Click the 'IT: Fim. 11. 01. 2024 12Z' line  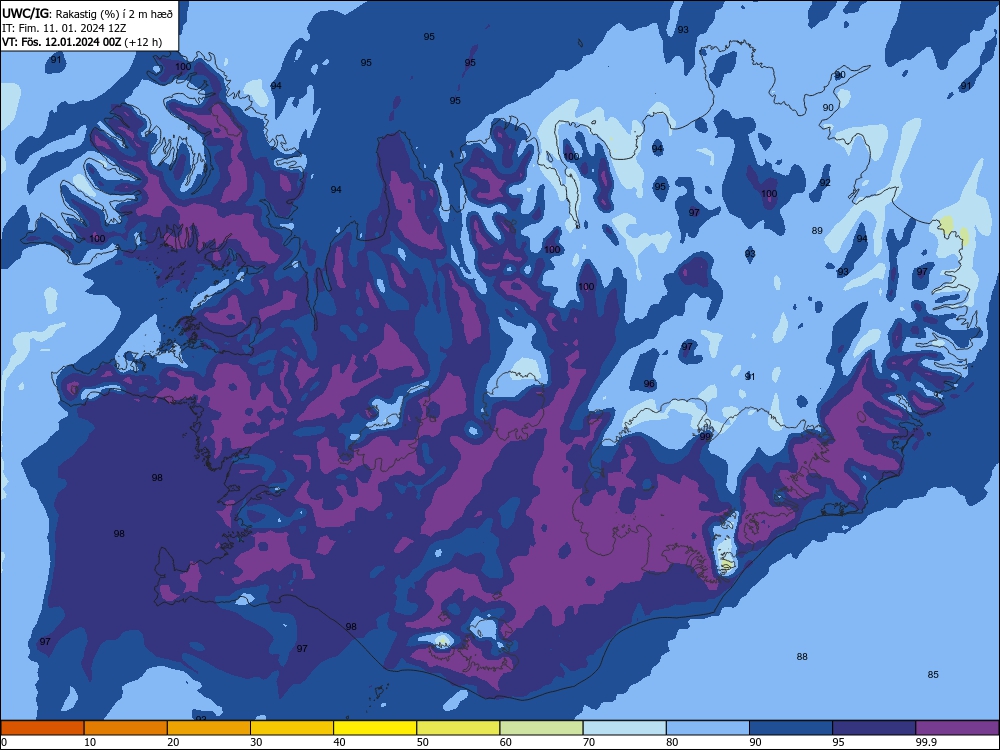coord(64,28)
